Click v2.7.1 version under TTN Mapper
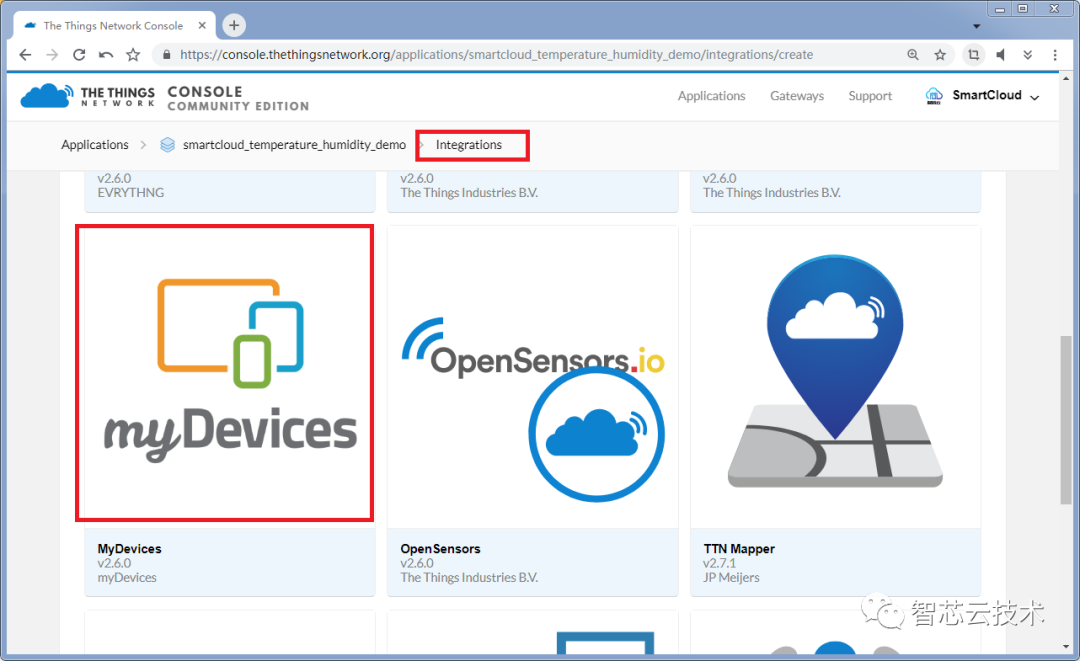Image resolution: width=1080 pixels, height=661 pixels. [719, 563]
